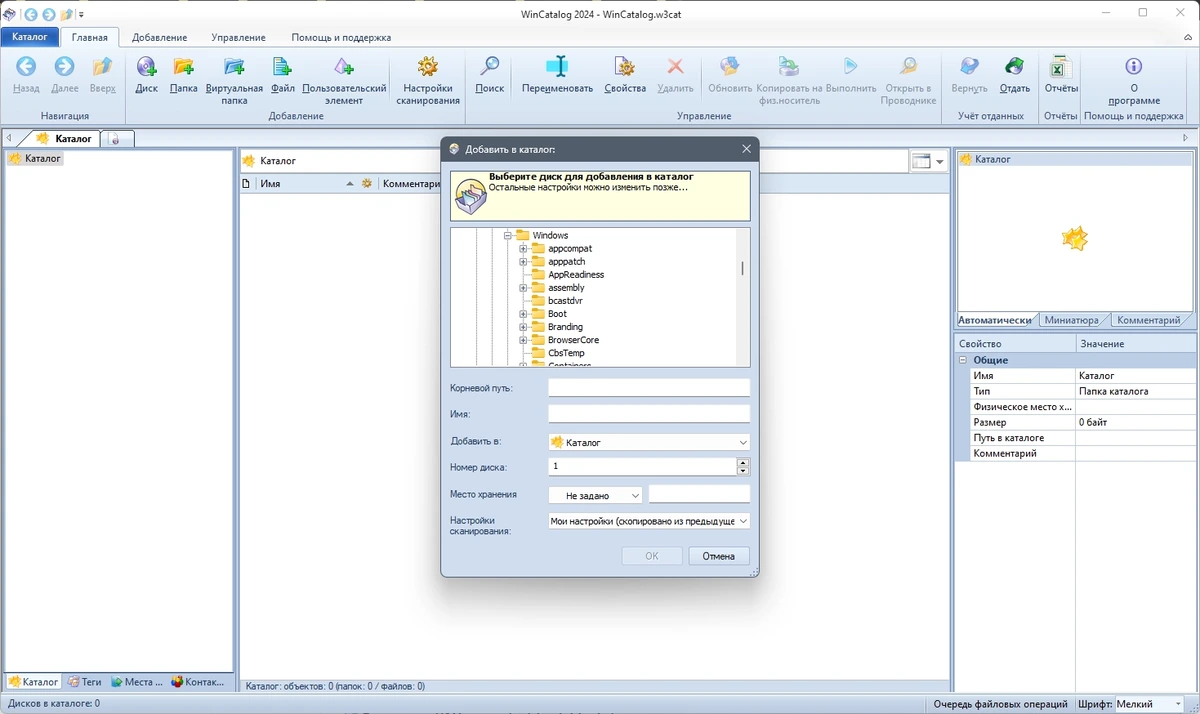Image resolution: width=1200 pixels, height=714 pixels.
Task: Click the quick-access up-folder icon in title bar
Action: coord(66,14)
